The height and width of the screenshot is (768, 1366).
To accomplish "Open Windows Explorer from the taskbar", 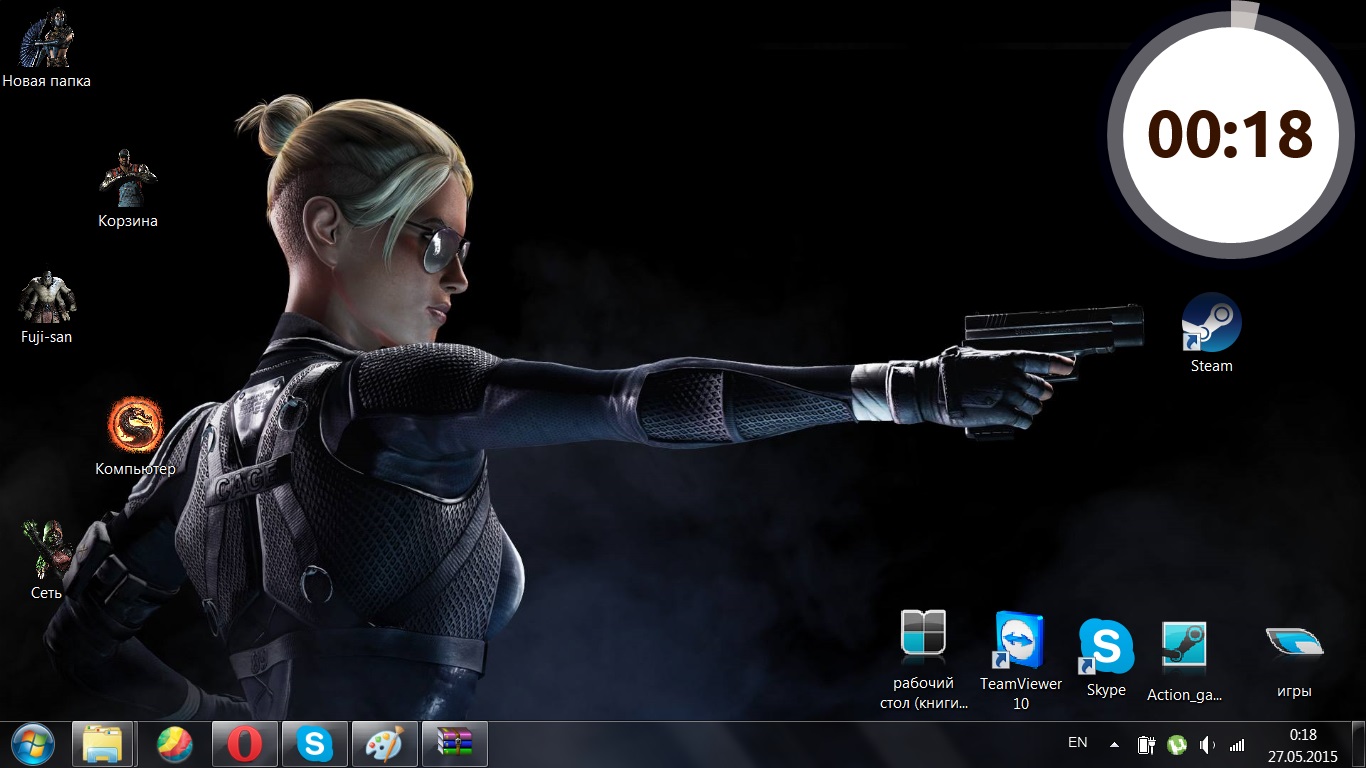I will point(103,744).
